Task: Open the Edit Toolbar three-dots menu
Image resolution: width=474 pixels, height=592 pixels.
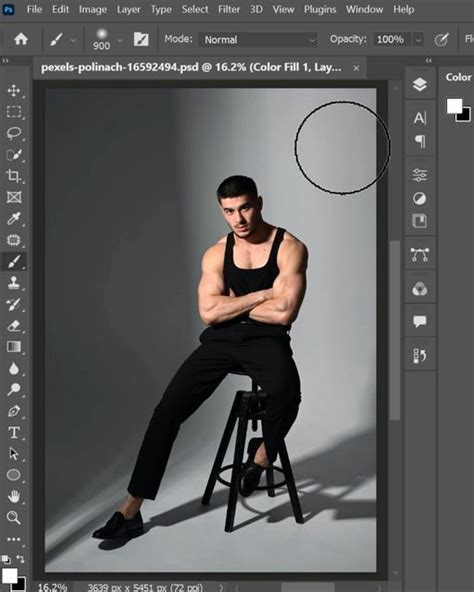Action: tap(14, 539)
